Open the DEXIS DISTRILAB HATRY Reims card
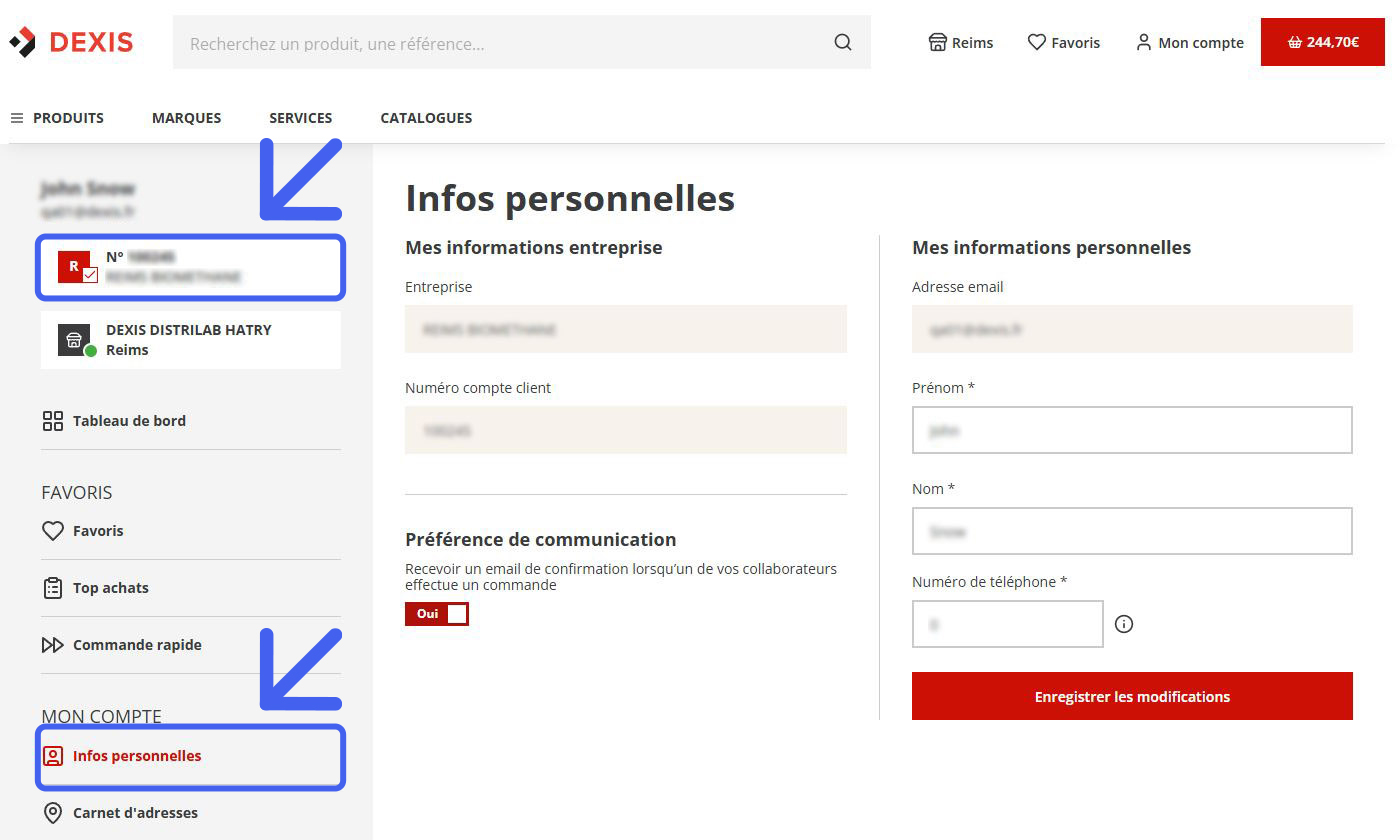 click(191, 340)
